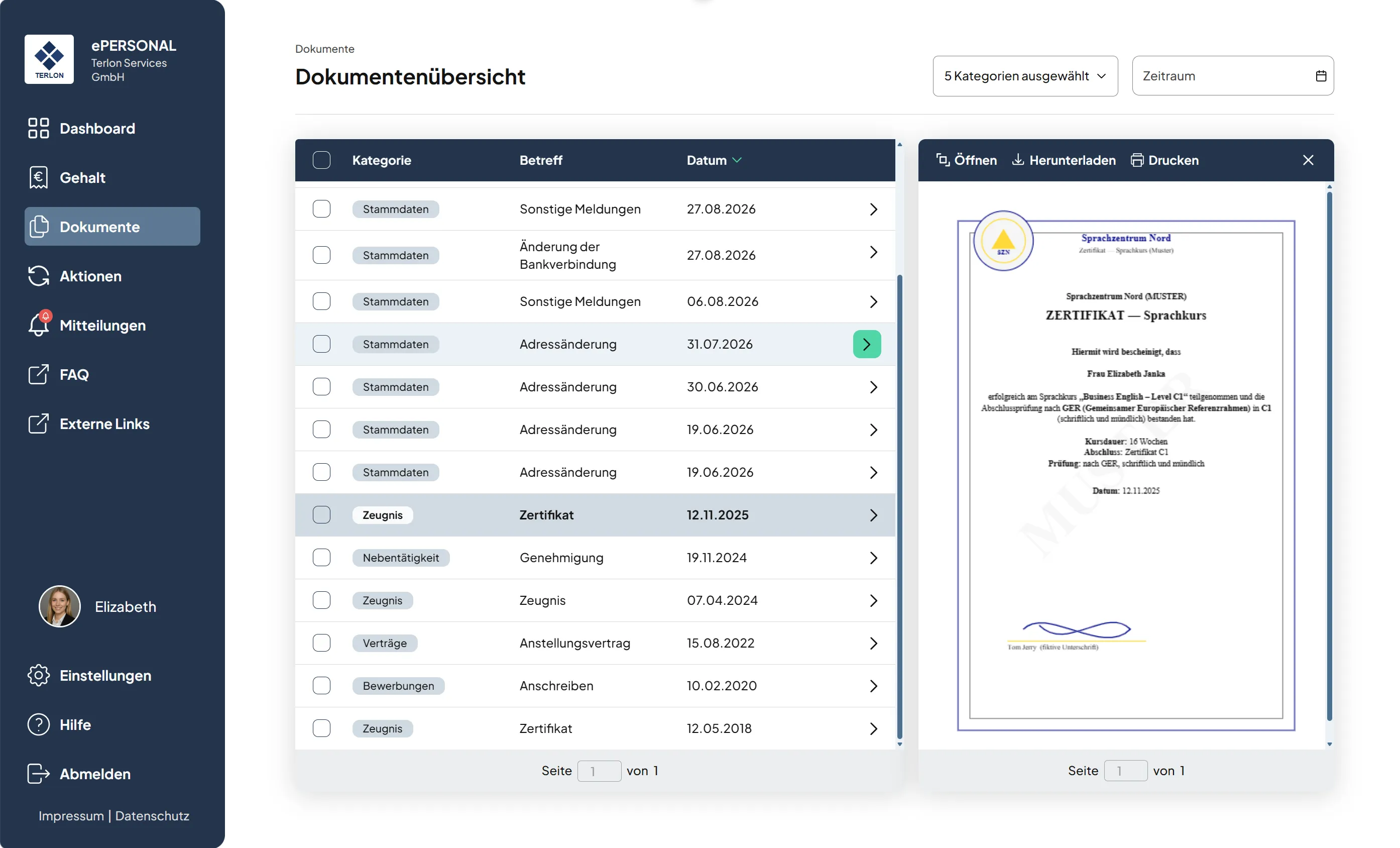Click the green arrow on Adressänderung 31.07.2026
This screenshot has height=848, width=1400.
coord(867,344)
